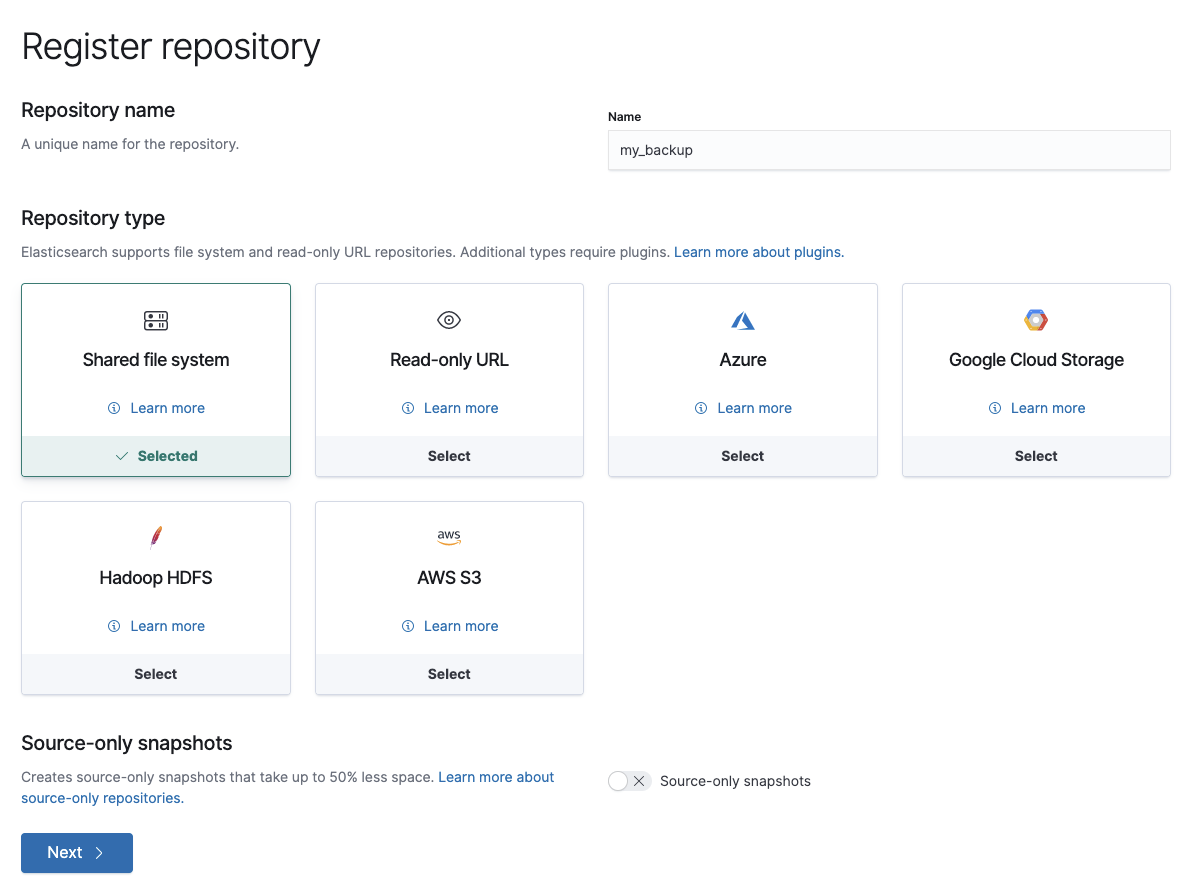Select the Hadoop HDFS repository type
The image size is (1192, 895).
pyautogui.click(x=155, y=673)
